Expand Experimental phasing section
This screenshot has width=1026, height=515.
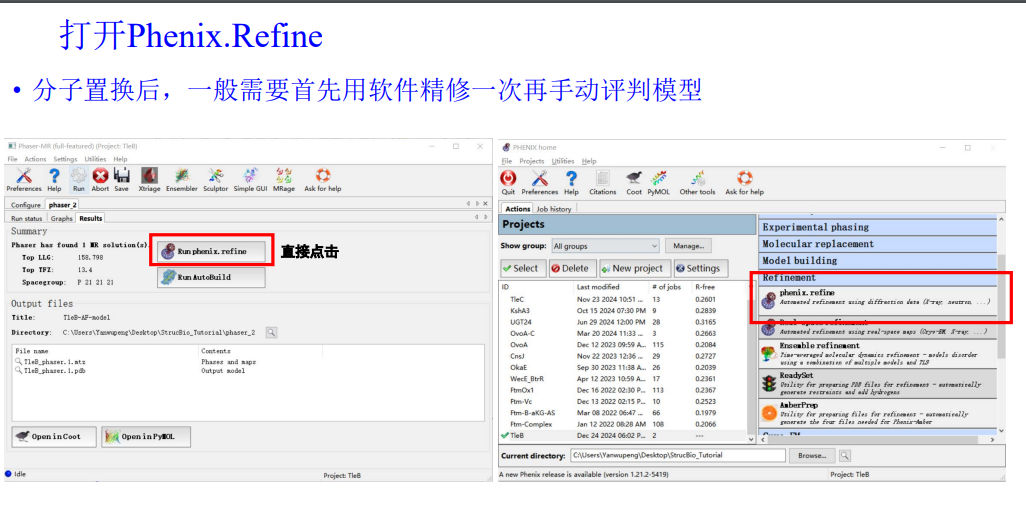click(x=877, y=227)
